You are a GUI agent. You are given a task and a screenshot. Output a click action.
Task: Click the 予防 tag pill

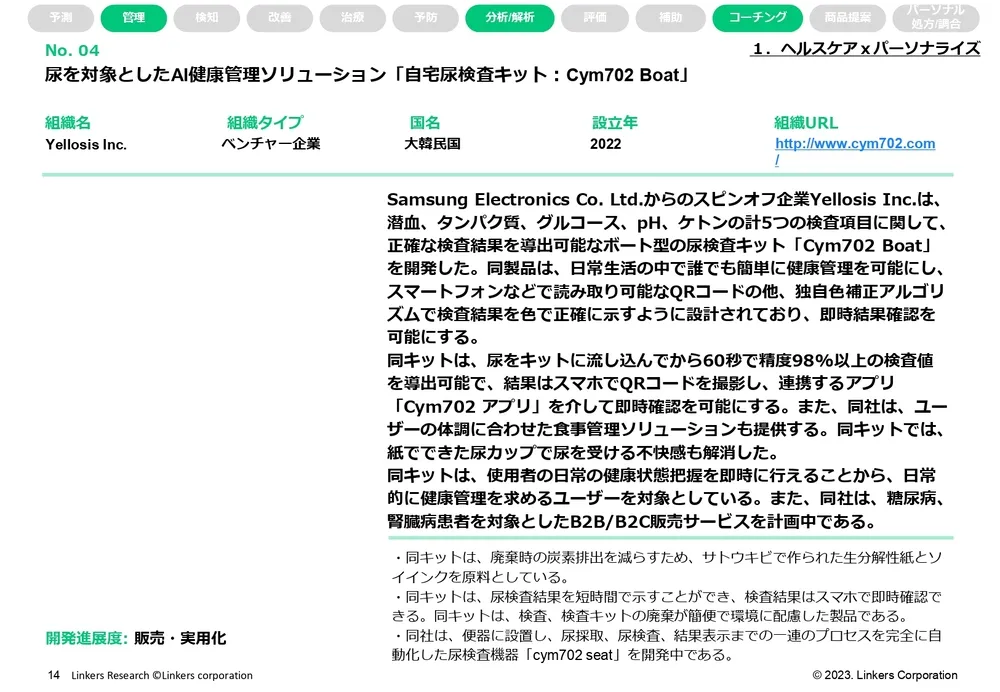[426, 18]
